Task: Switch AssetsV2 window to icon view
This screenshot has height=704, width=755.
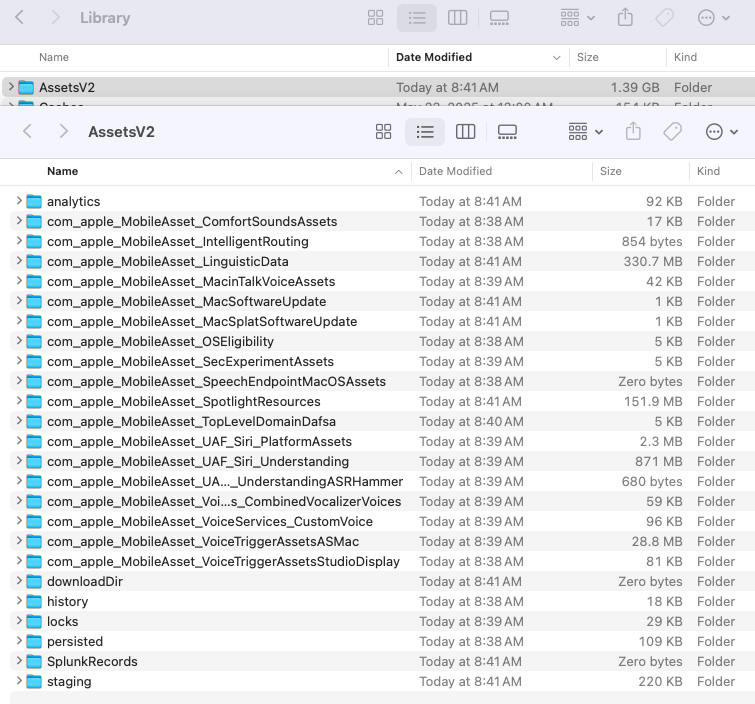Action: [x=383, y=131]
